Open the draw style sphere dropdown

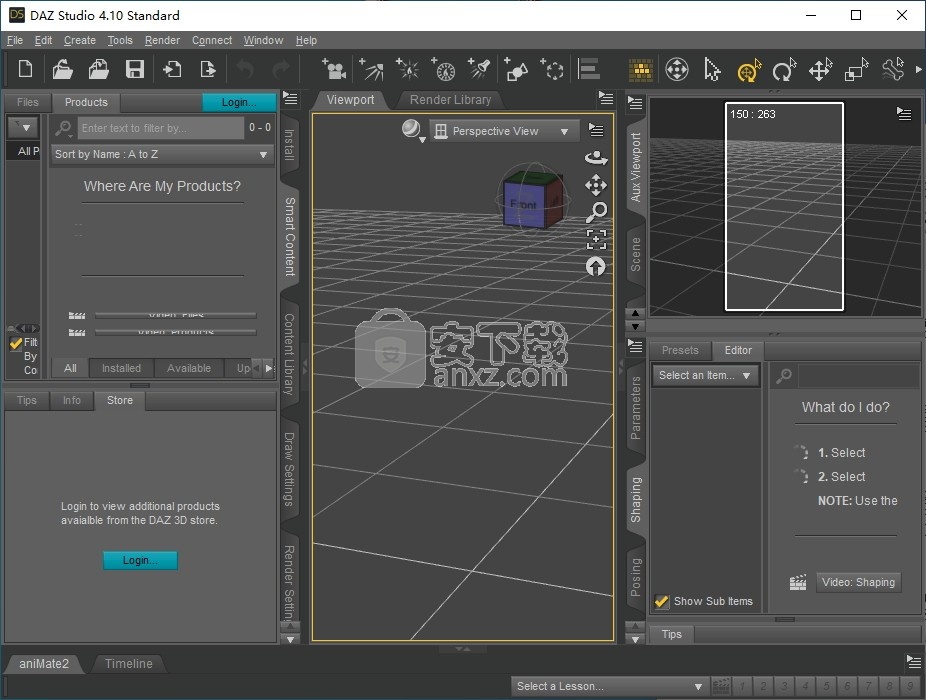click(x=413, y=130)
